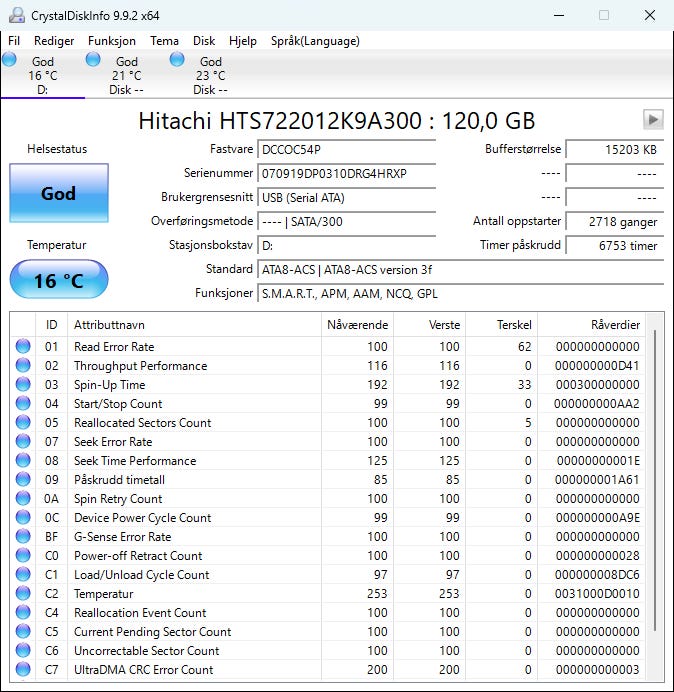This screenshot has width=674, height=692.
Task: Open the Disk menu
Action: (204, 41)
